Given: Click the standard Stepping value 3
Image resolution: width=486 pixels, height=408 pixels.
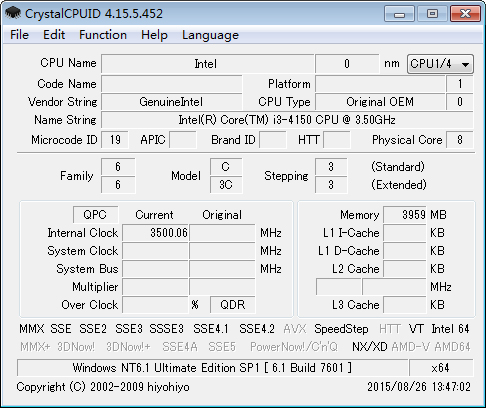Looking at the screenshot, I should point(331,167).
